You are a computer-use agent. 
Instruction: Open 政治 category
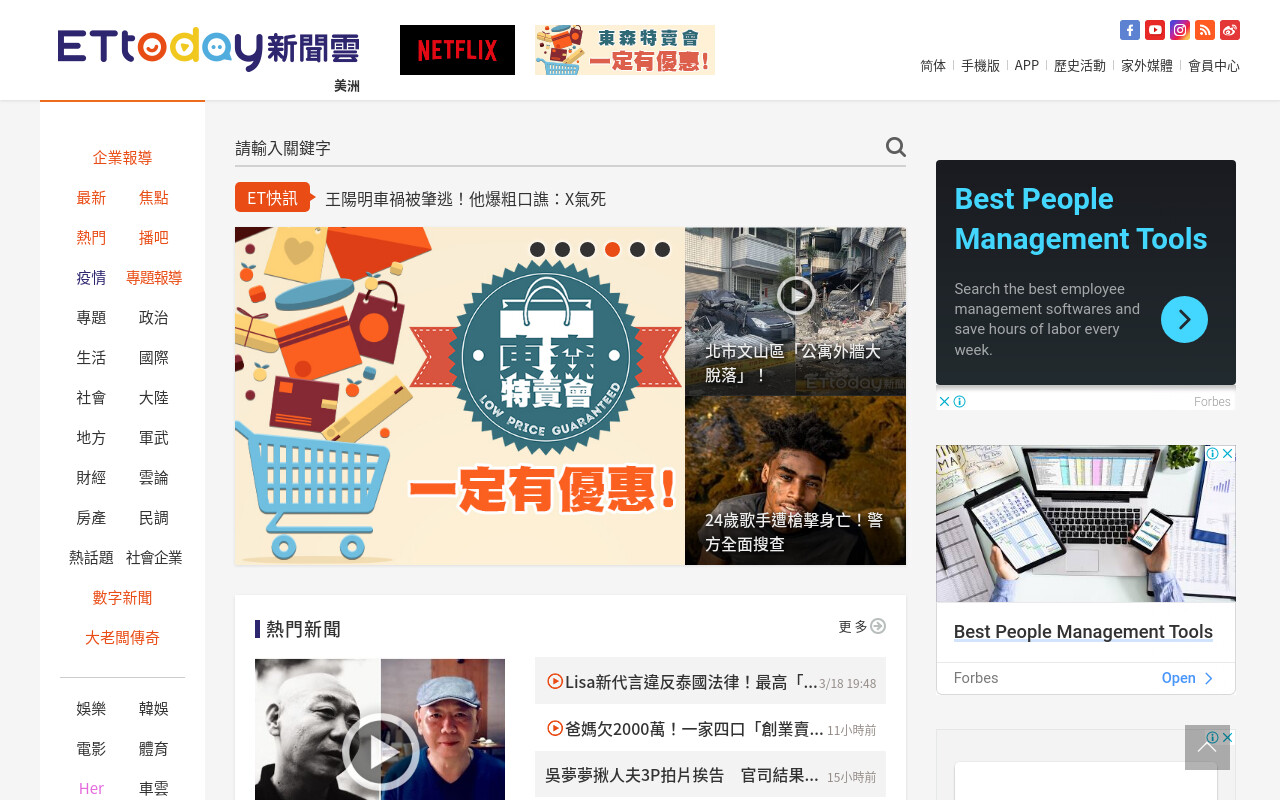(x=154, y=317)
